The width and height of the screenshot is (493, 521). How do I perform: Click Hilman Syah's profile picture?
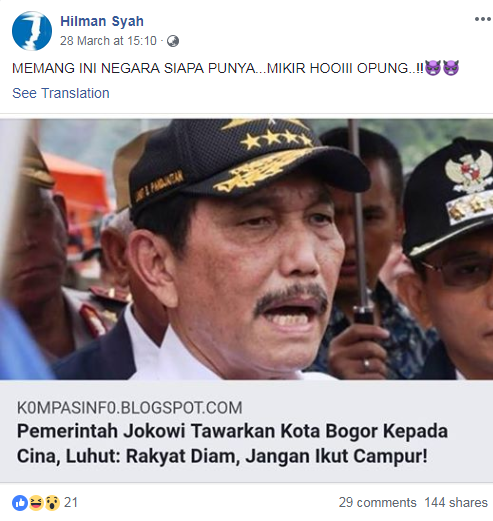(x=32, y=31)
